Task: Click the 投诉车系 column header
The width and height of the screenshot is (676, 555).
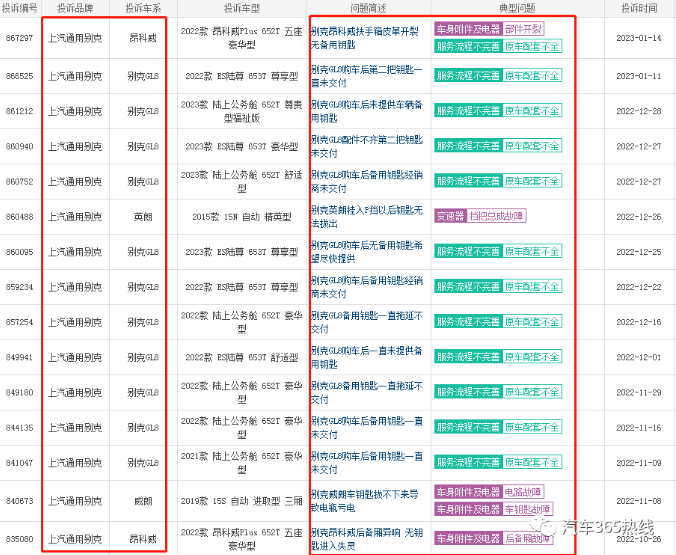Action: click(x=143, y=8)
